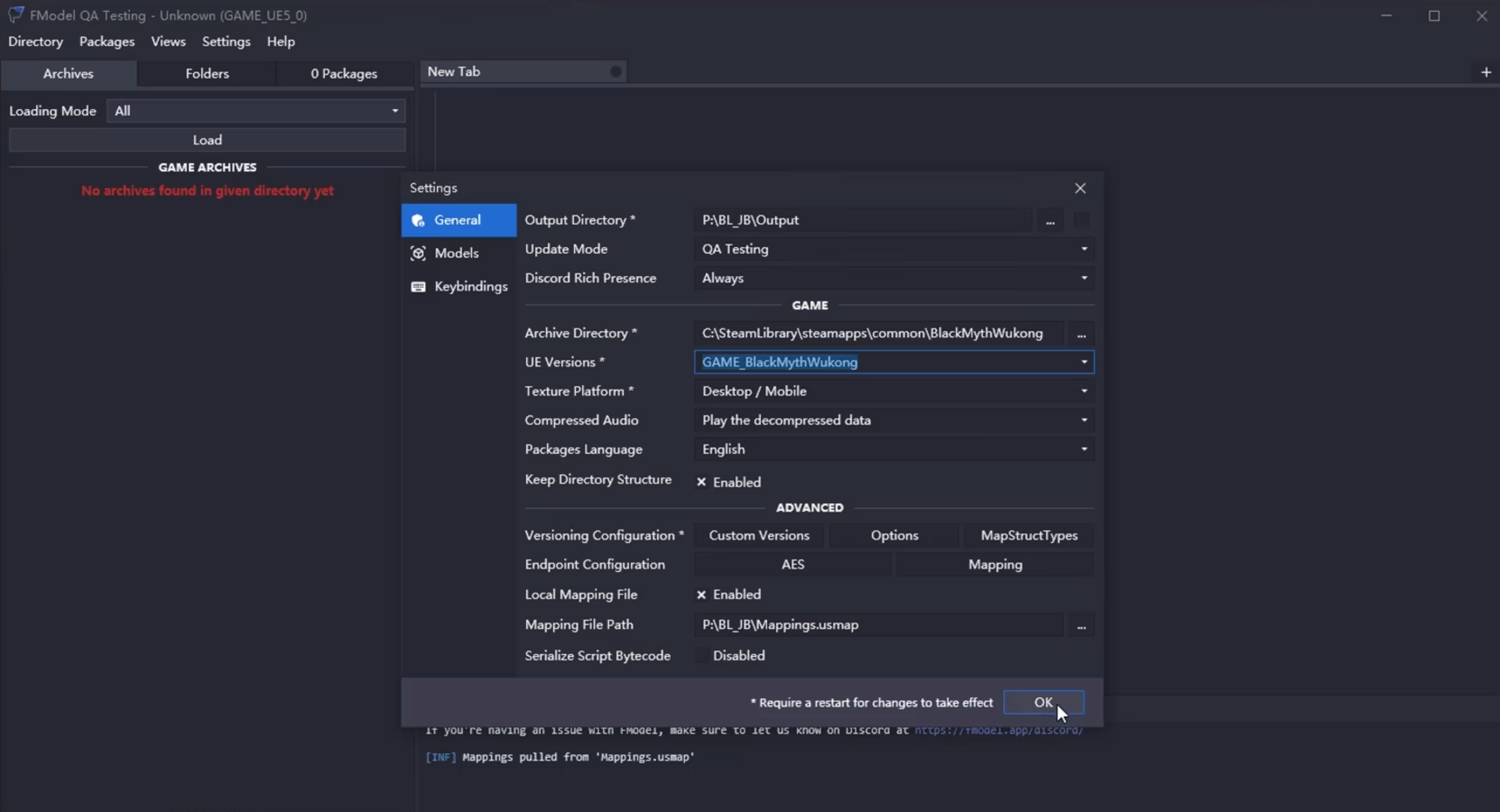Open the Help menu
This screenshot has width=1500, height=812.
(x=281, y=42)
